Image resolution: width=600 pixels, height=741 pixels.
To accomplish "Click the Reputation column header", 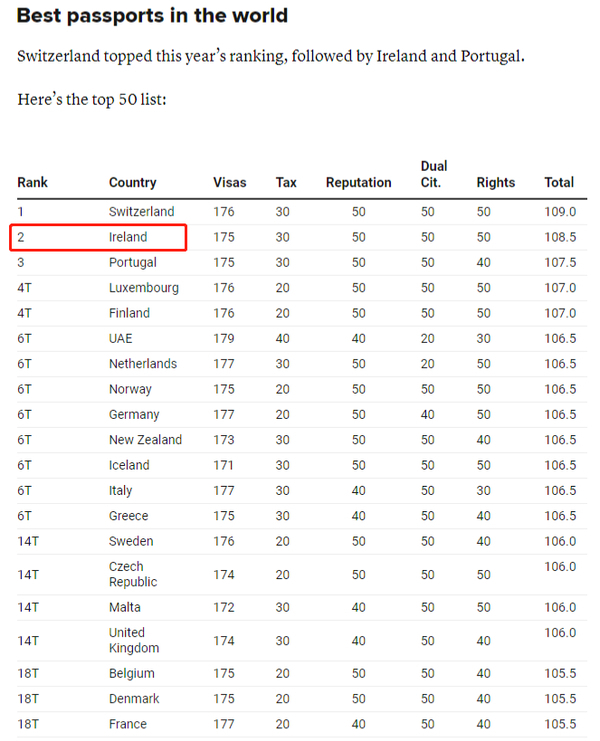I will pos(359,182).
